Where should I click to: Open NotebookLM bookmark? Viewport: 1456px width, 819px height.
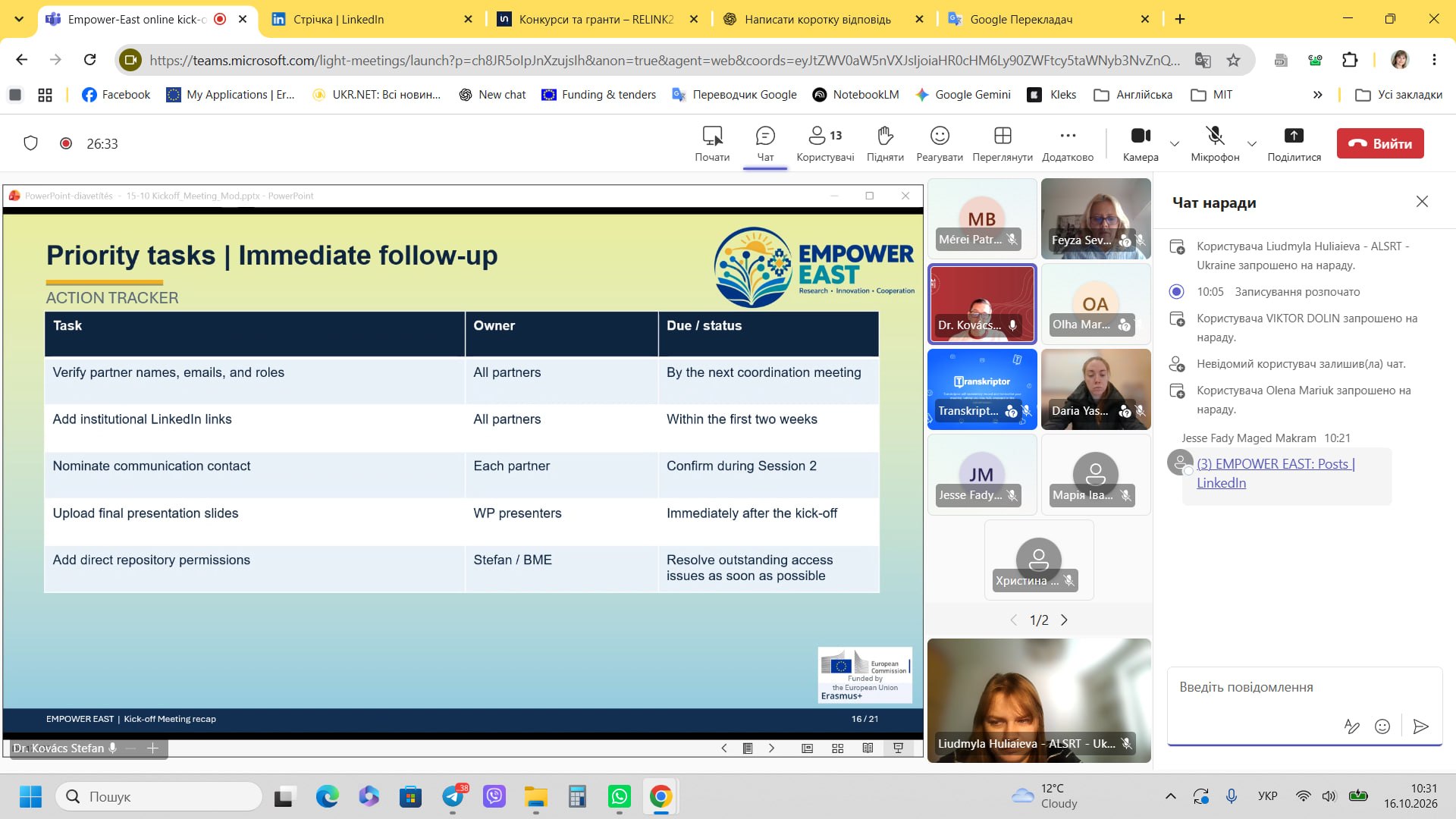coord(856,95)
